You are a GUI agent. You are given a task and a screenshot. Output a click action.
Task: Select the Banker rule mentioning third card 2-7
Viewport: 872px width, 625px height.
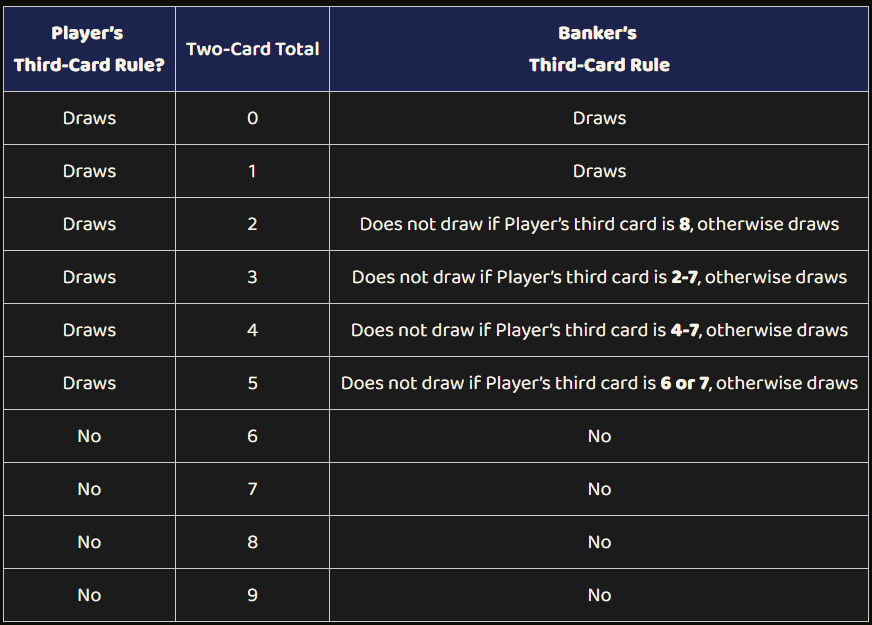tap(599, 277)
